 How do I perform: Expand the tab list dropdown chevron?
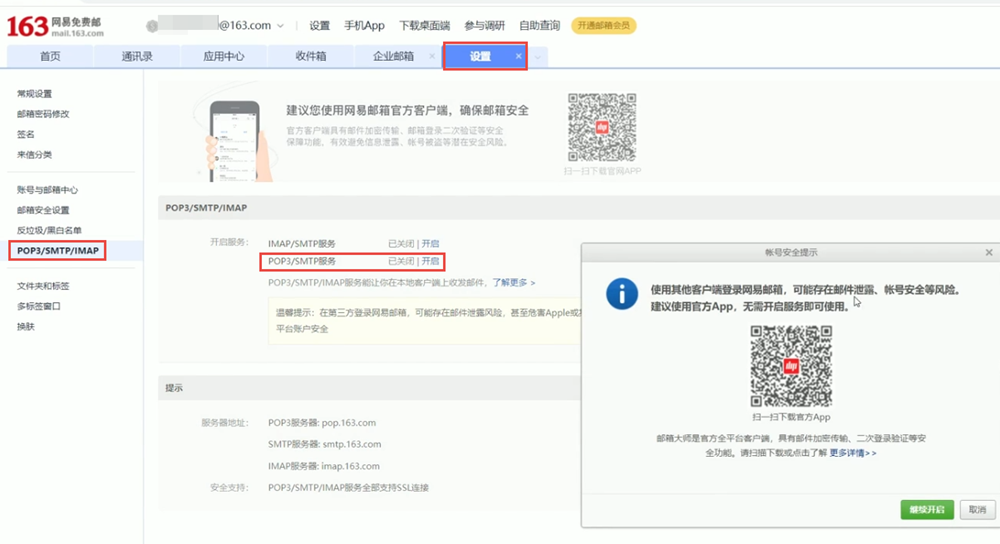pos(538,57)
